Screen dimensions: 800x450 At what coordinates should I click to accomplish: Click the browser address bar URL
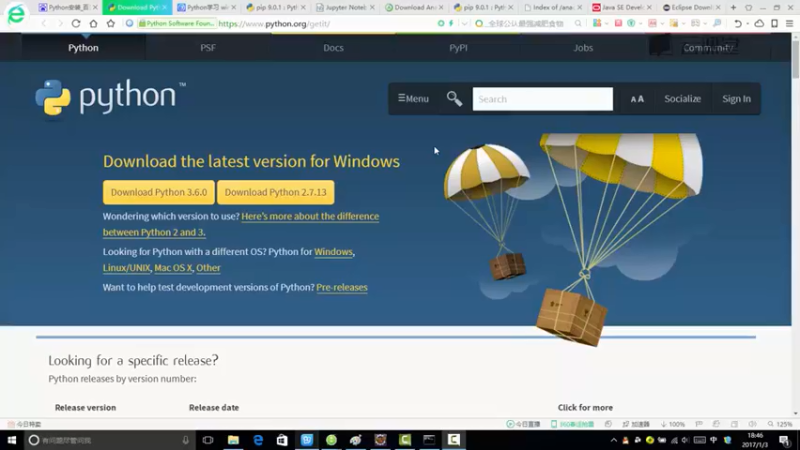click(x=274, y=23)
